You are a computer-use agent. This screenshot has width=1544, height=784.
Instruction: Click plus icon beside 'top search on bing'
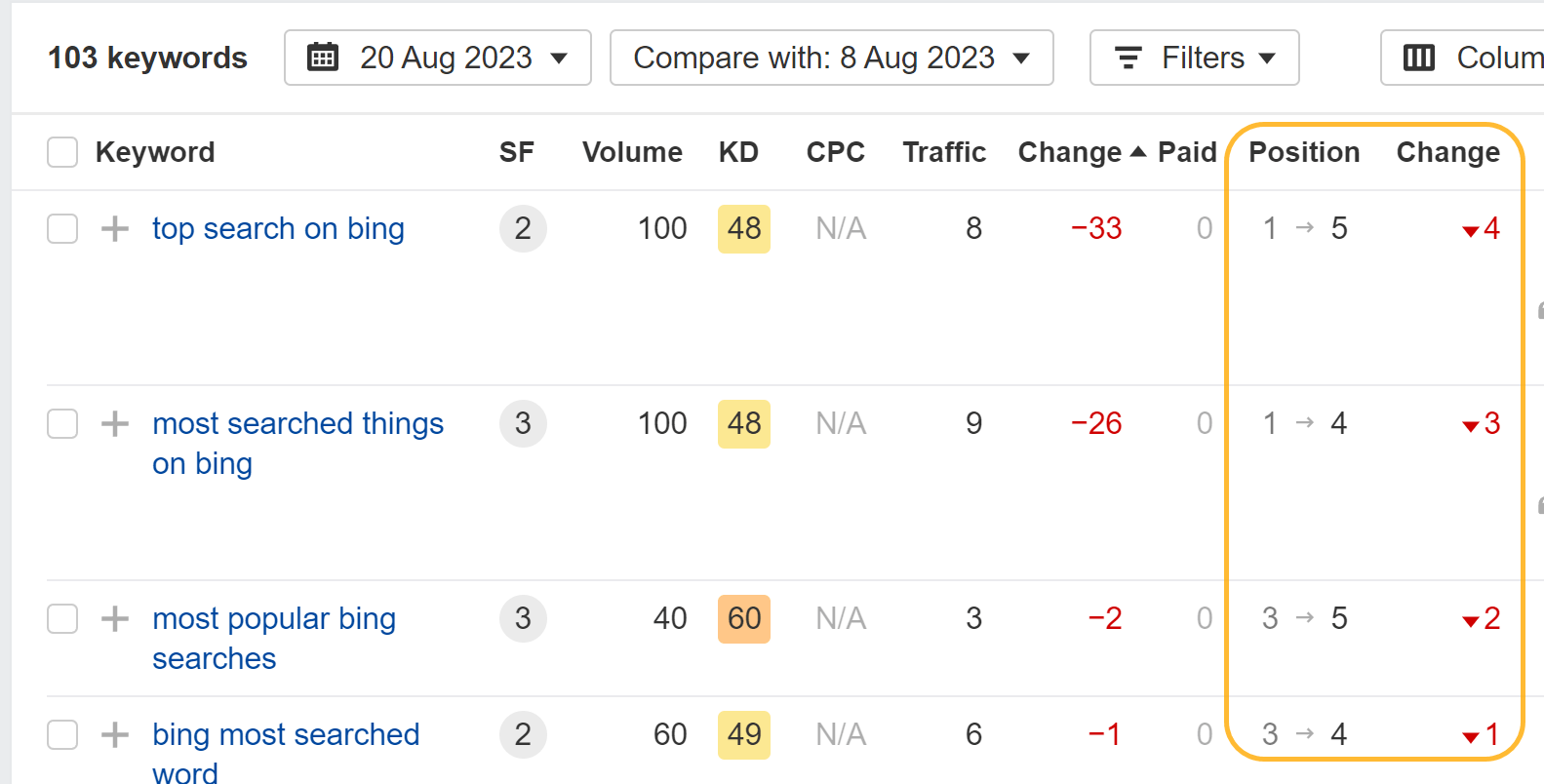pyautogui.click(x=114, y=228)
